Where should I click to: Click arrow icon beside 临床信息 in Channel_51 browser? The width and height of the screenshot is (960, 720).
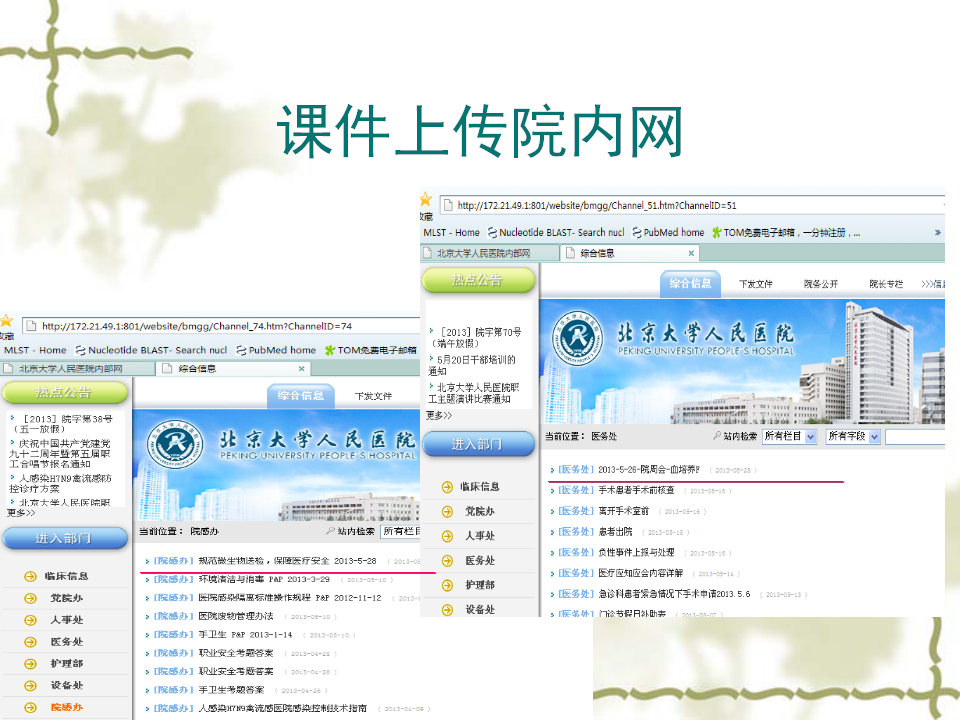(448, 487)
